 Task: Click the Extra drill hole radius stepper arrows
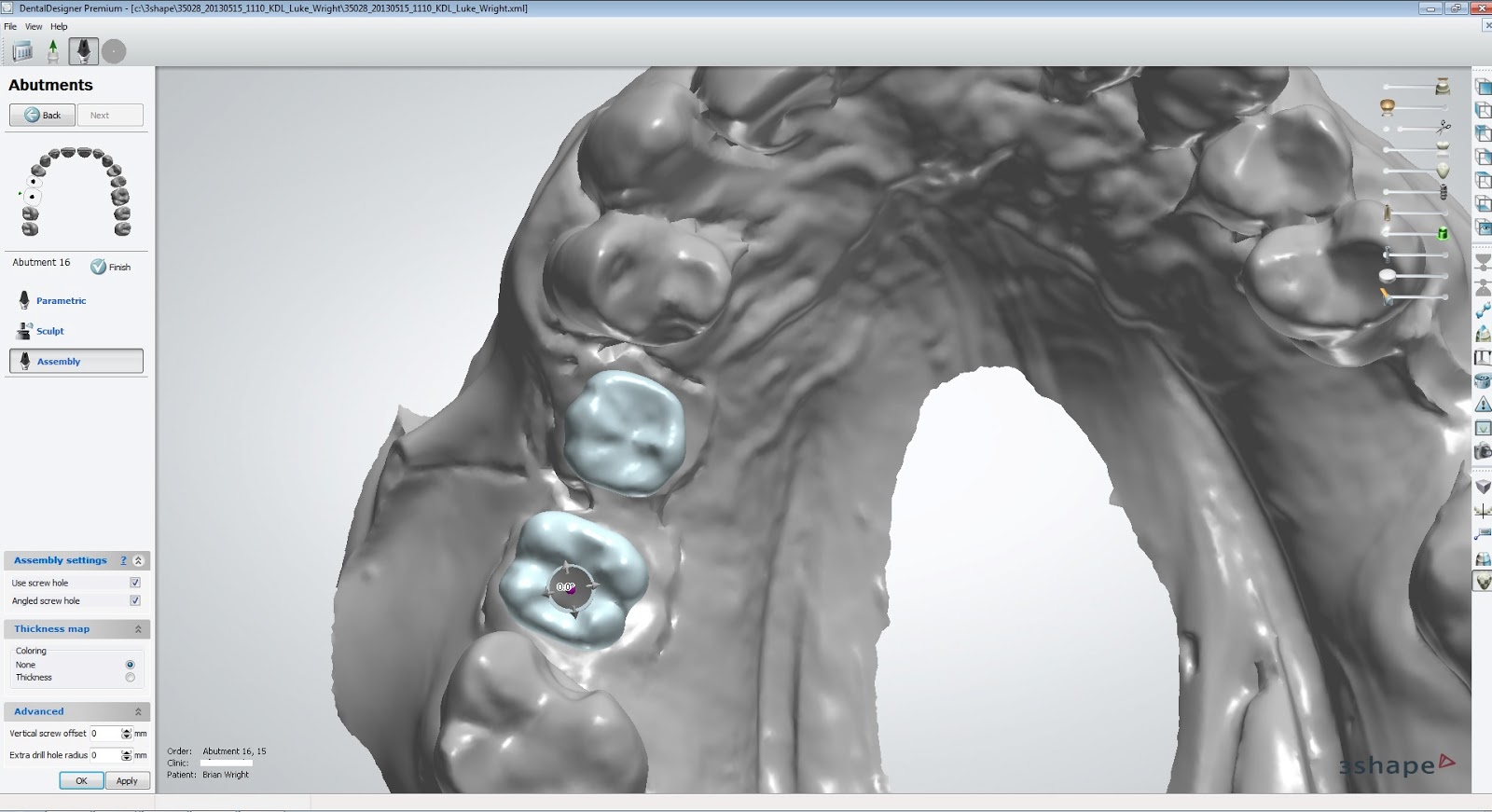coord(126,755)
